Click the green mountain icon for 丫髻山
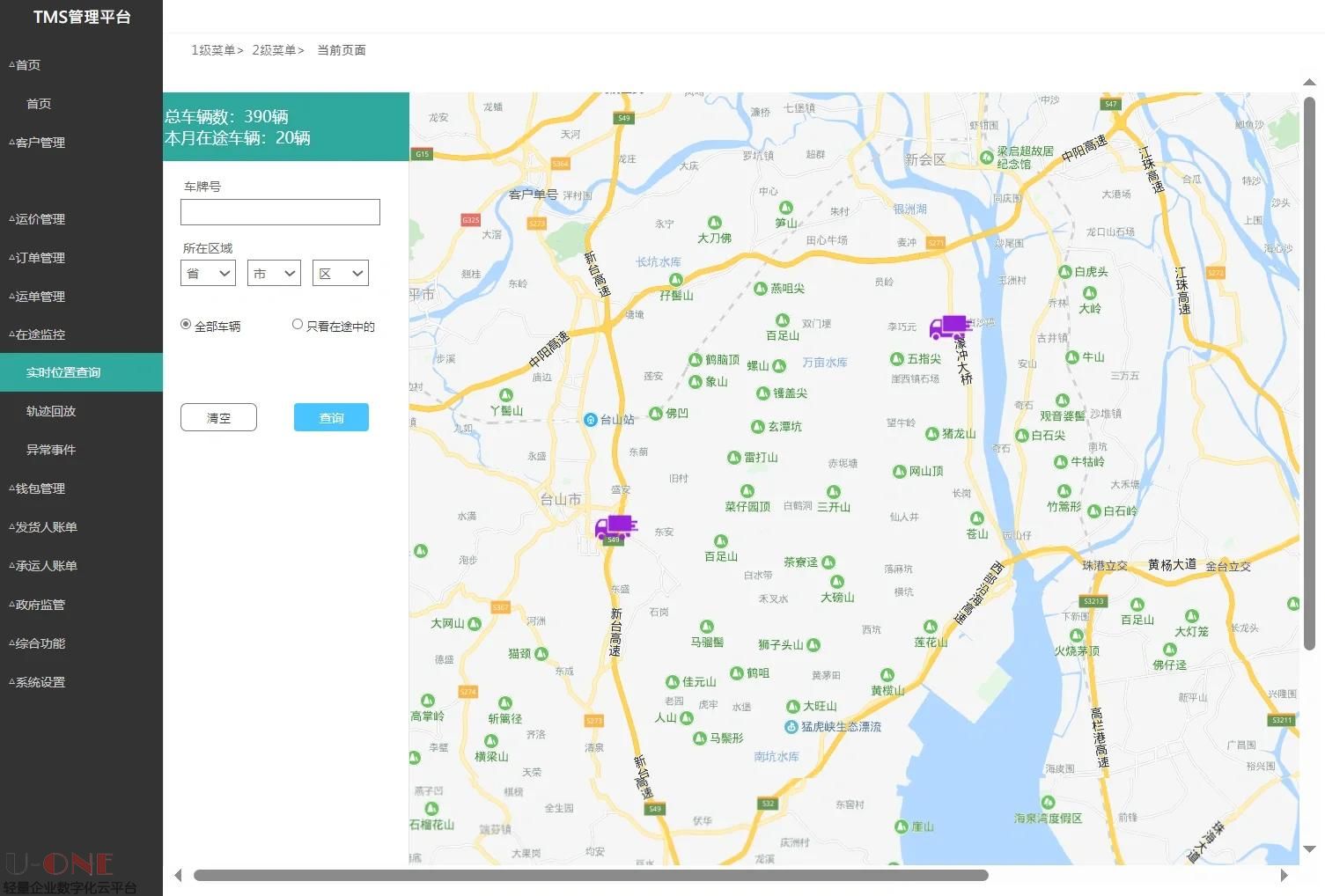The width and height of the screenshot is (1325, 896). pos(505,396)
